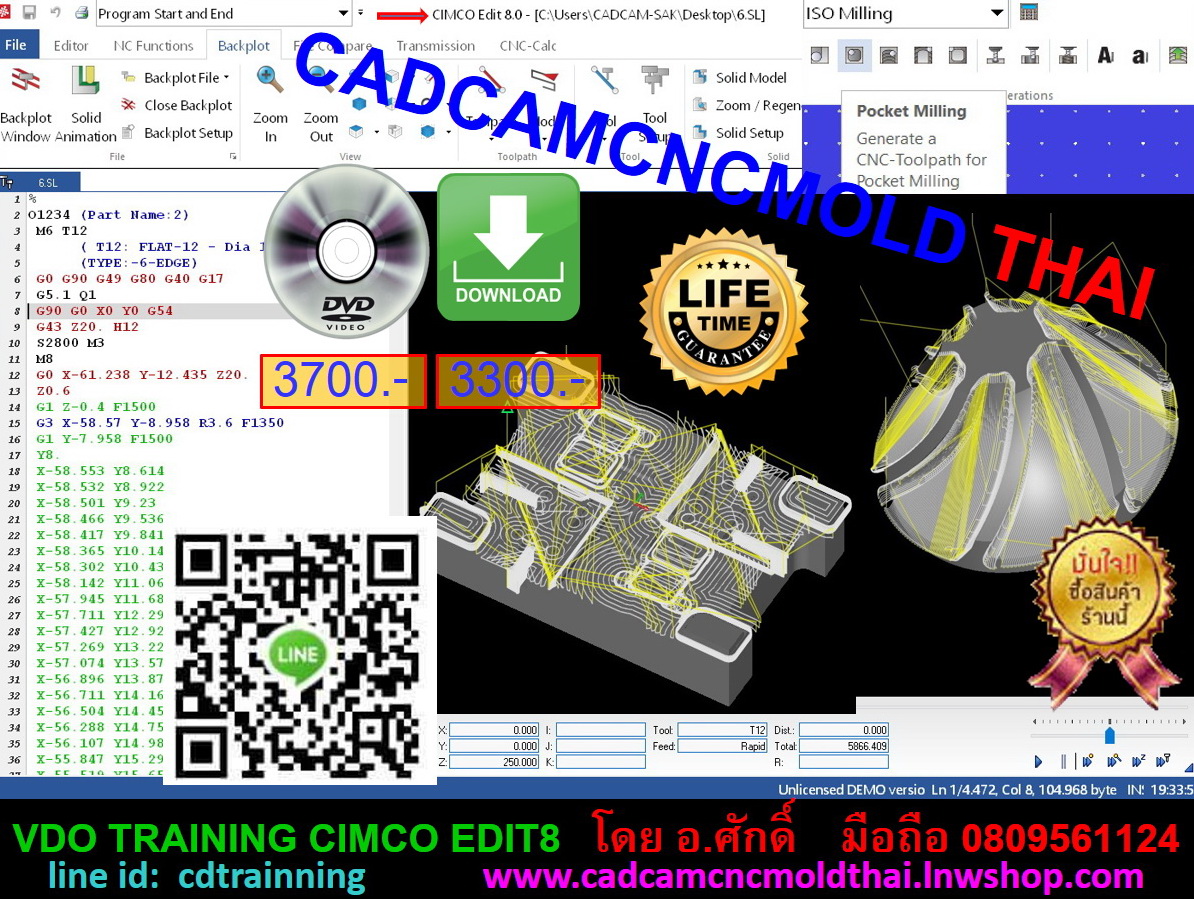The image size is (1194, 899).
Task: Click the calculator icon beside ISO Milling
Action: tap(1028, 13)
